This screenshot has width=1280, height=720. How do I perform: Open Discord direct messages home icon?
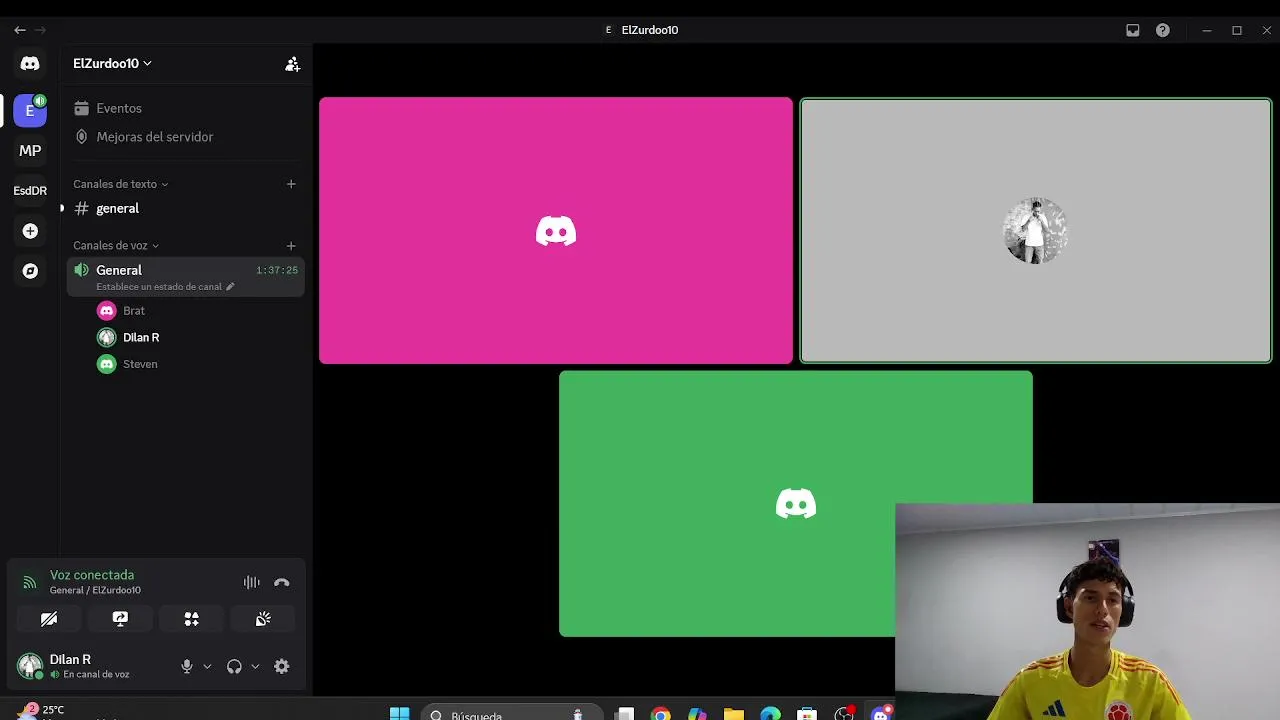[x=30, y=63]
